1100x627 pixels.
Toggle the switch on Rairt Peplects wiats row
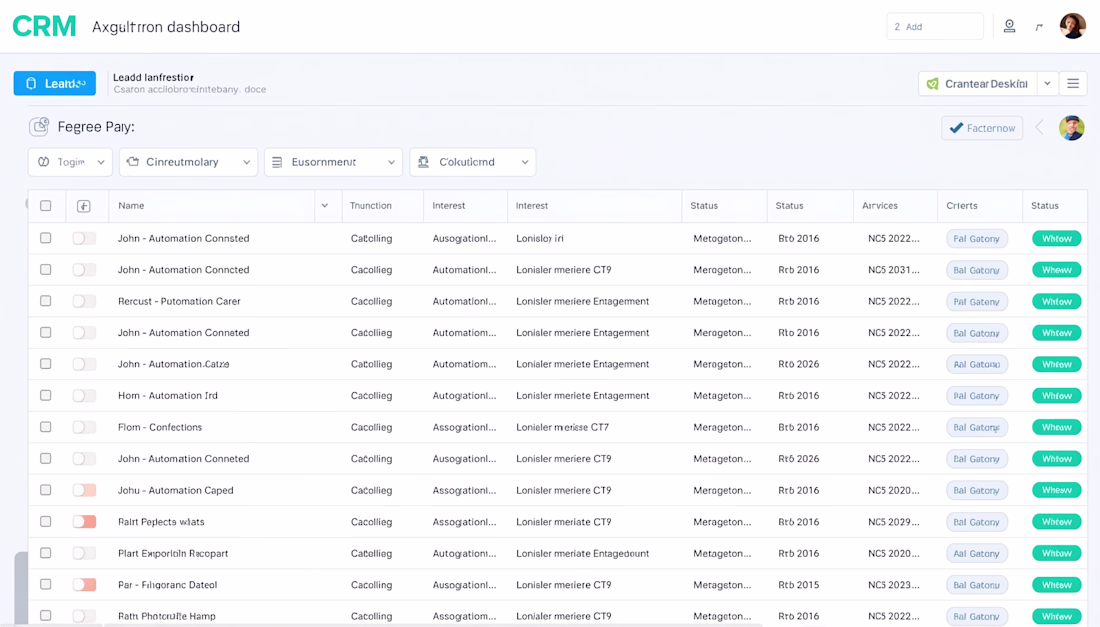[84, 521]
